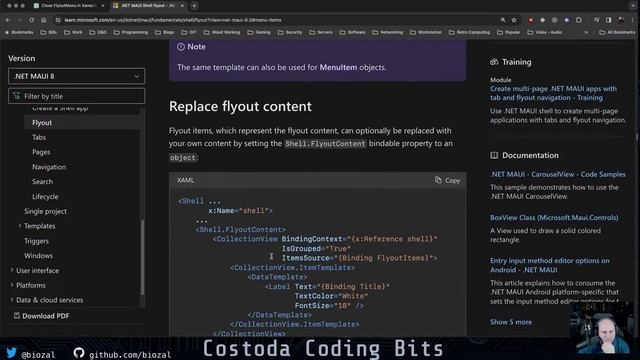
Task: Click the webcam video thumbnail
Action: pos(603,329)
